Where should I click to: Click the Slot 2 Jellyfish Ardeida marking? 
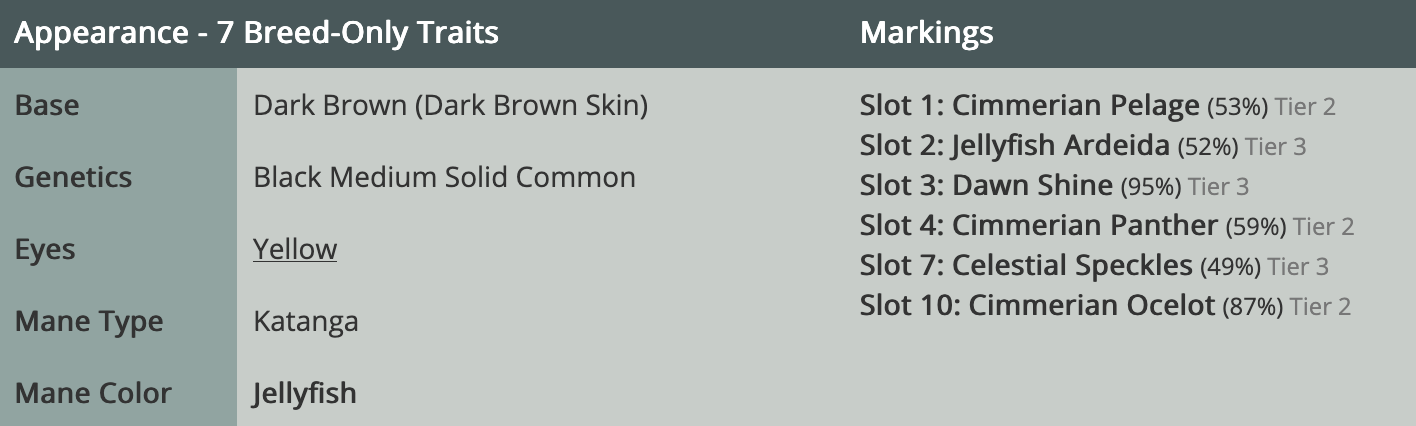[1014, 146]
